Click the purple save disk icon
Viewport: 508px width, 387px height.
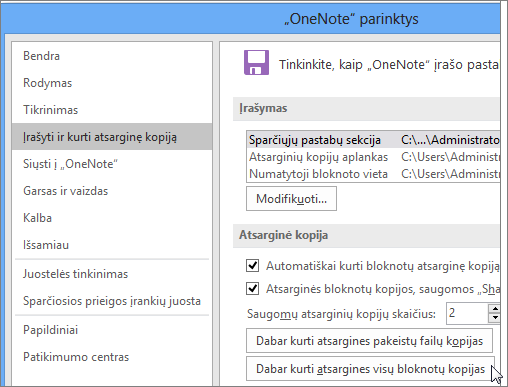click(x=256, y=62)
